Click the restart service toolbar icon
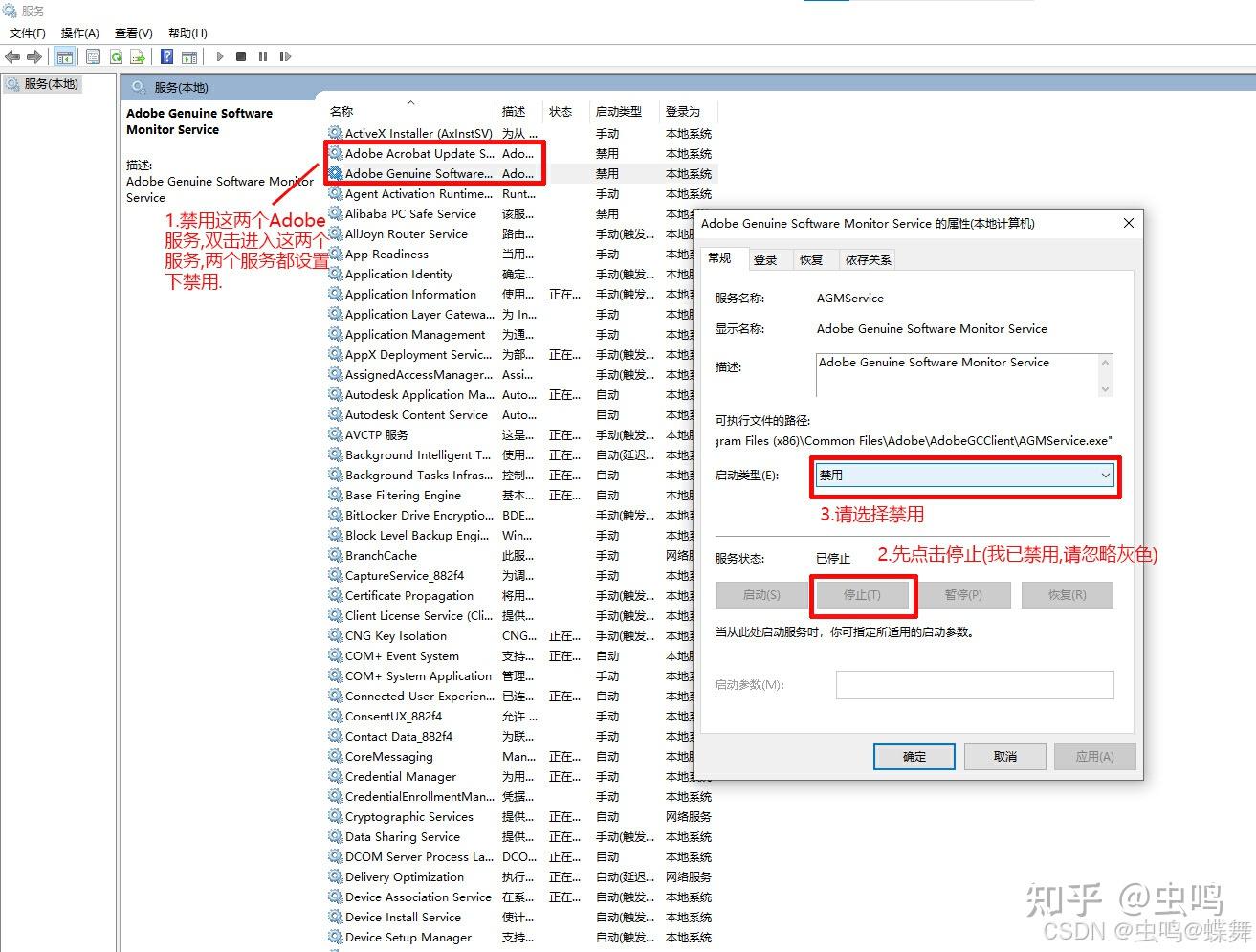Image resolution: width=1256 pixels, height=952 pixels. (x=285, y=56)
